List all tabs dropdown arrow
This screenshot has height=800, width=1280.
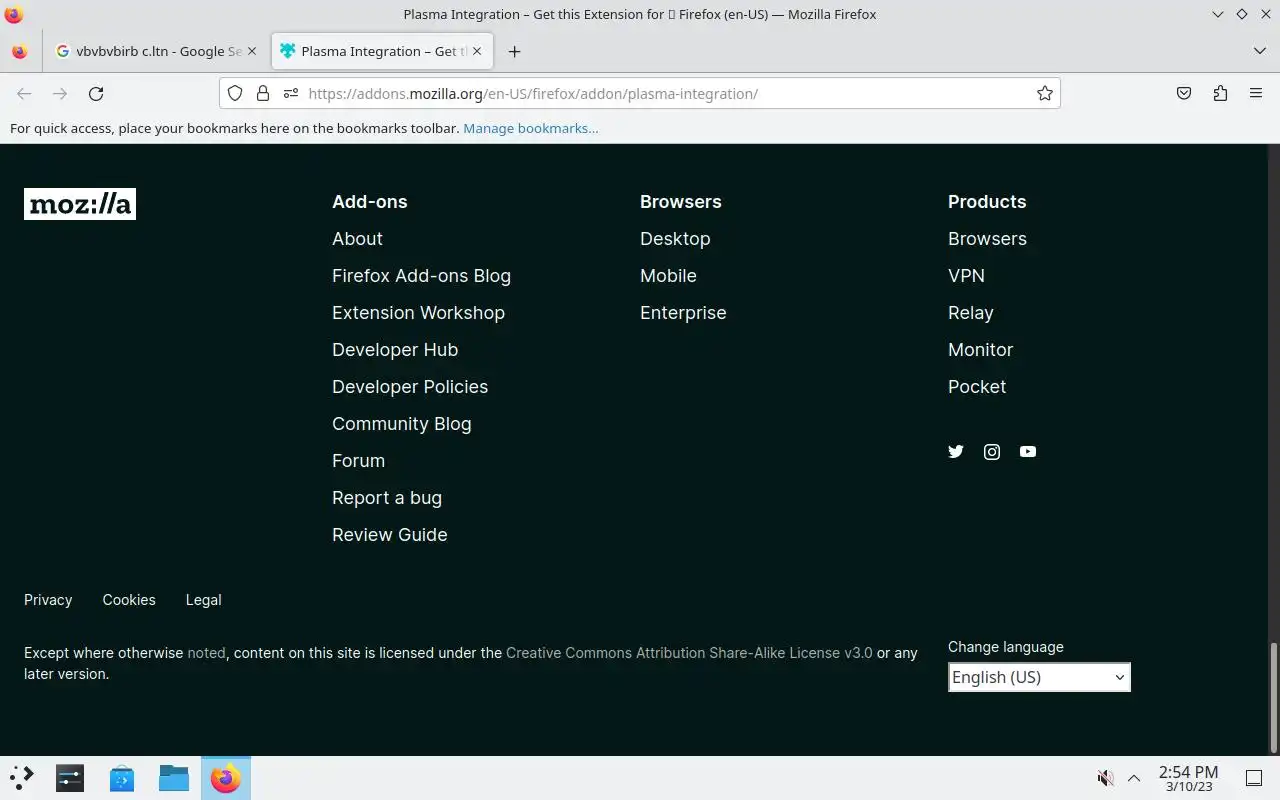click(1259, 51)
